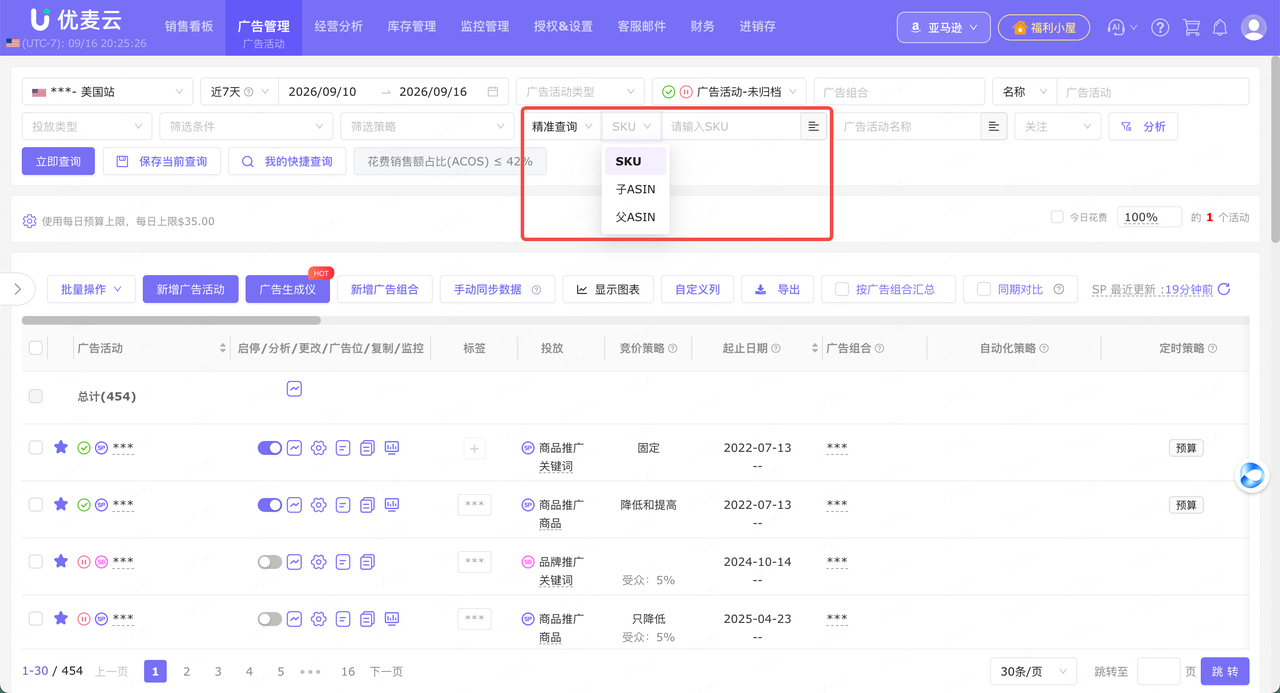Click the calendar icon in the date range
The image size is (1280, 693).
coord(492,92)
